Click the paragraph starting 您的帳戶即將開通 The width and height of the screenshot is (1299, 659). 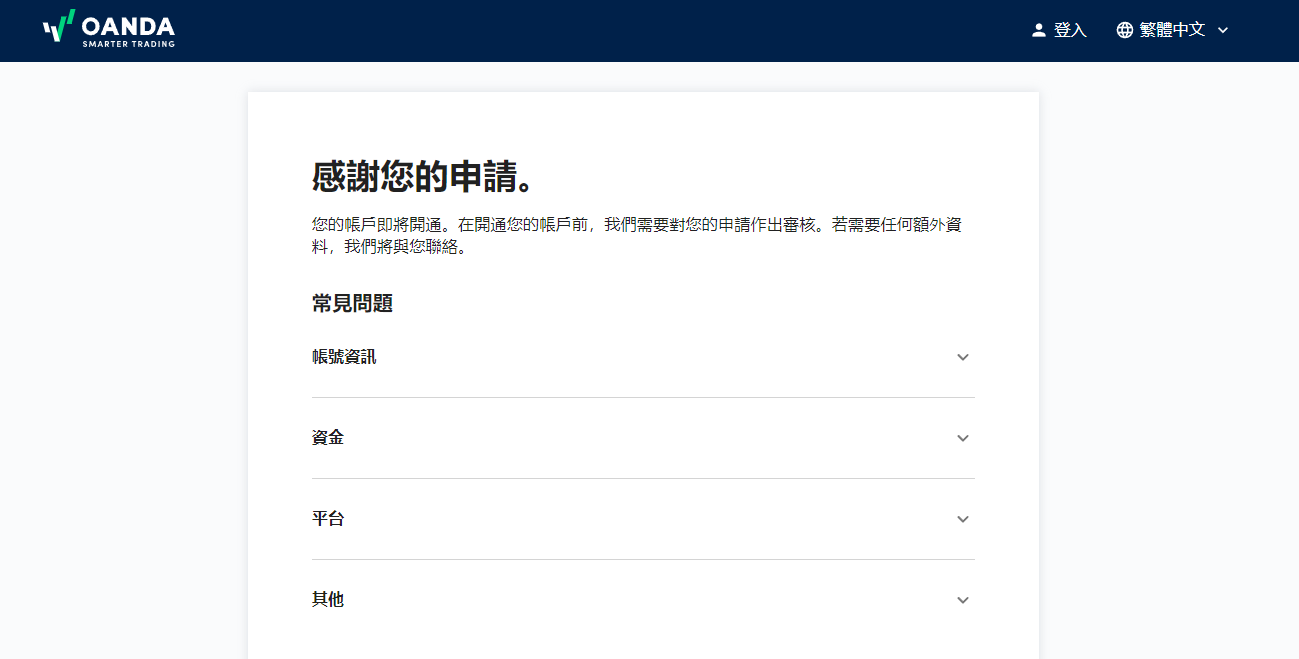point(638,236)
